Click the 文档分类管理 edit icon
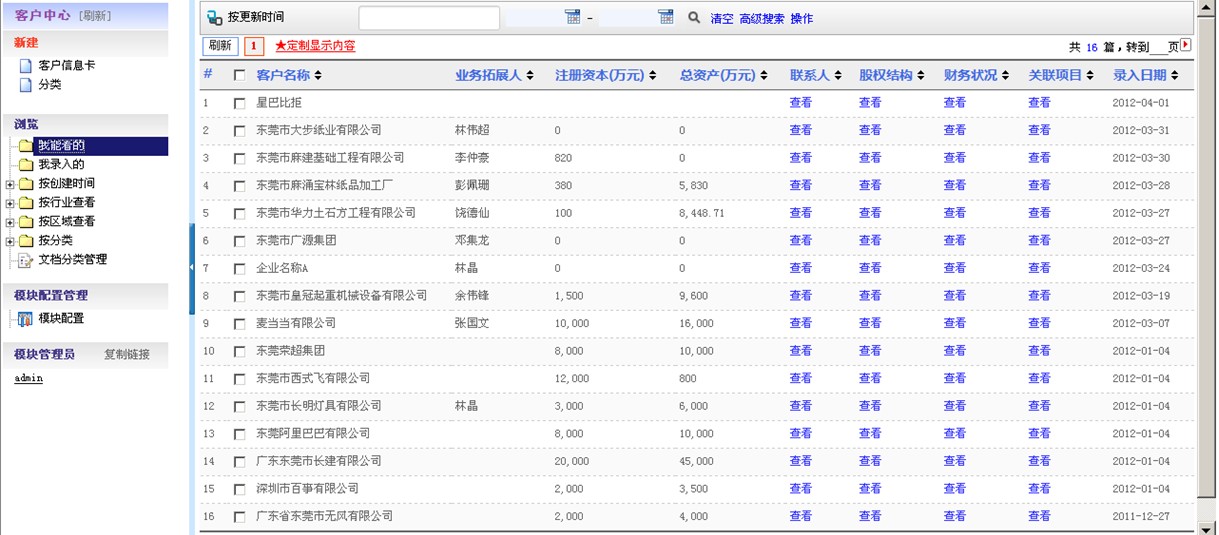The width and height of the screenshot is (1219, 535). click(26, 260)
